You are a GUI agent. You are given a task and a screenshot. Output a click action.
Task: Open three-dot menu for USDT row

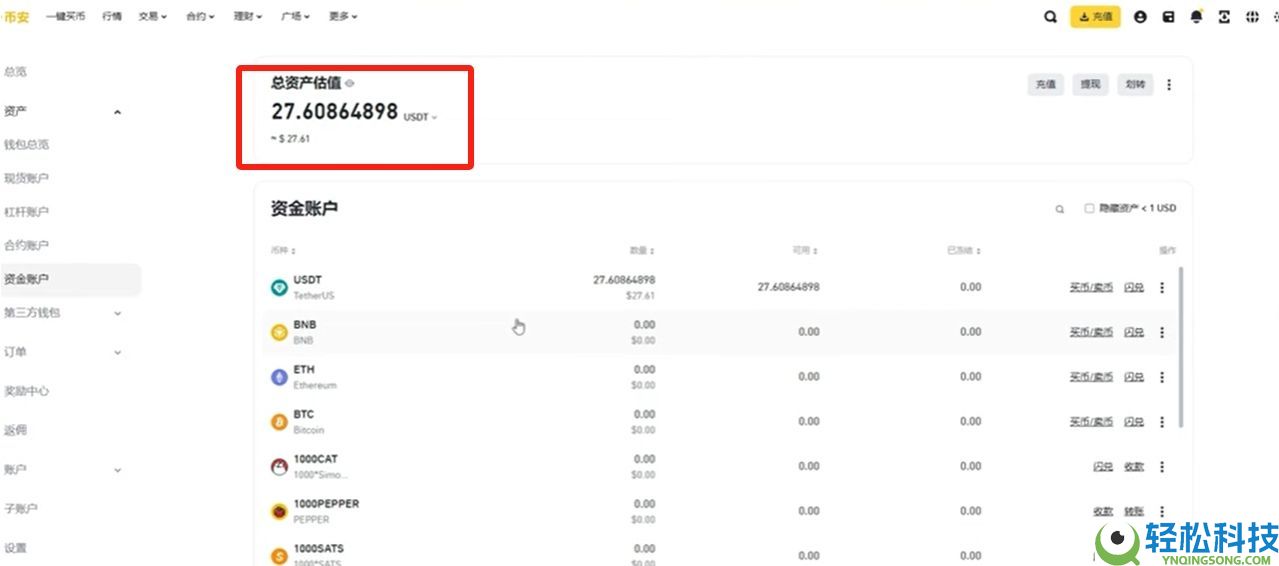[1162, 288]
